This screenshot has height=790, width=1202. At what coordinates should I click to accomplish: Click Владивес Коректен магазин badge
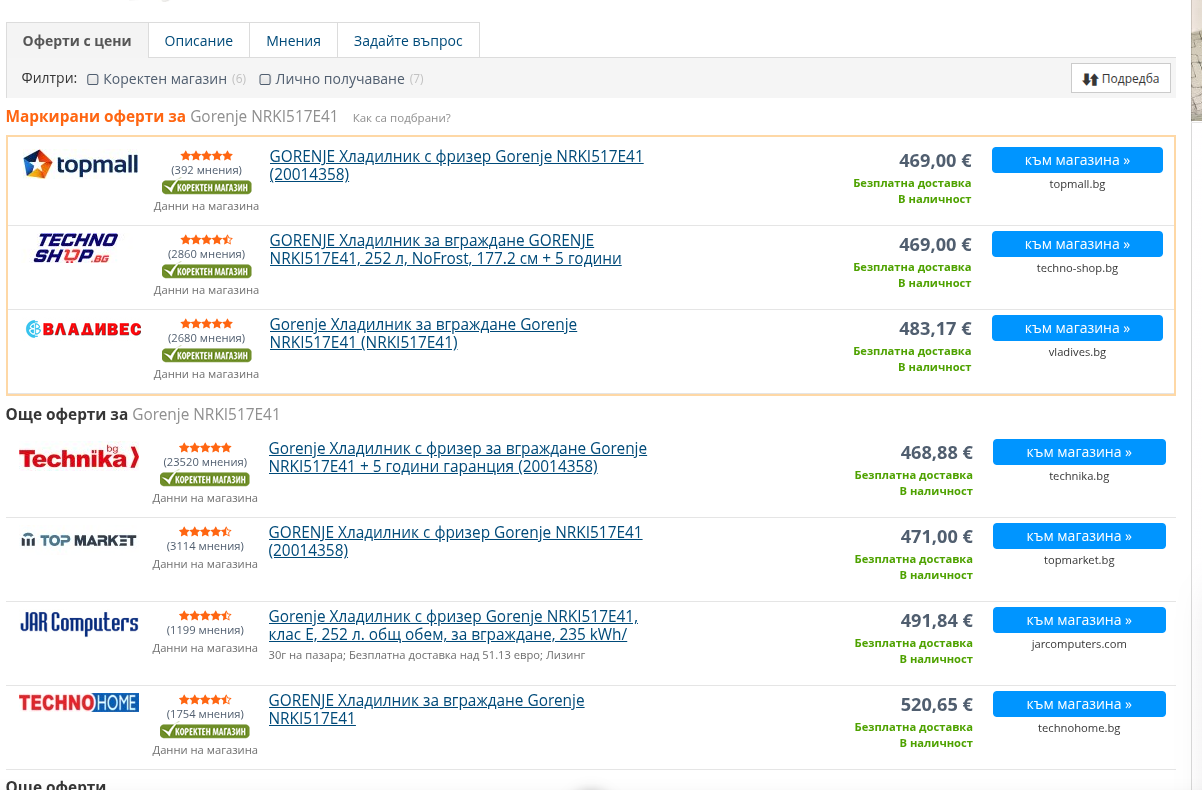coord(206,355)
